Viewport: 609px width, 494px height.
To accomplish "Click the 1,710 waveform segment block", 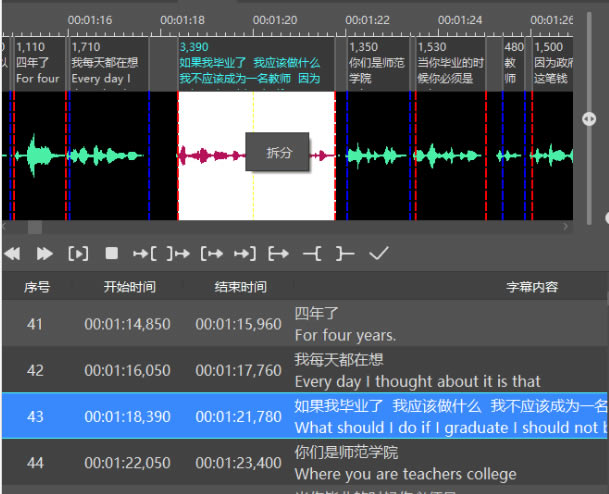I will point(108,64).
